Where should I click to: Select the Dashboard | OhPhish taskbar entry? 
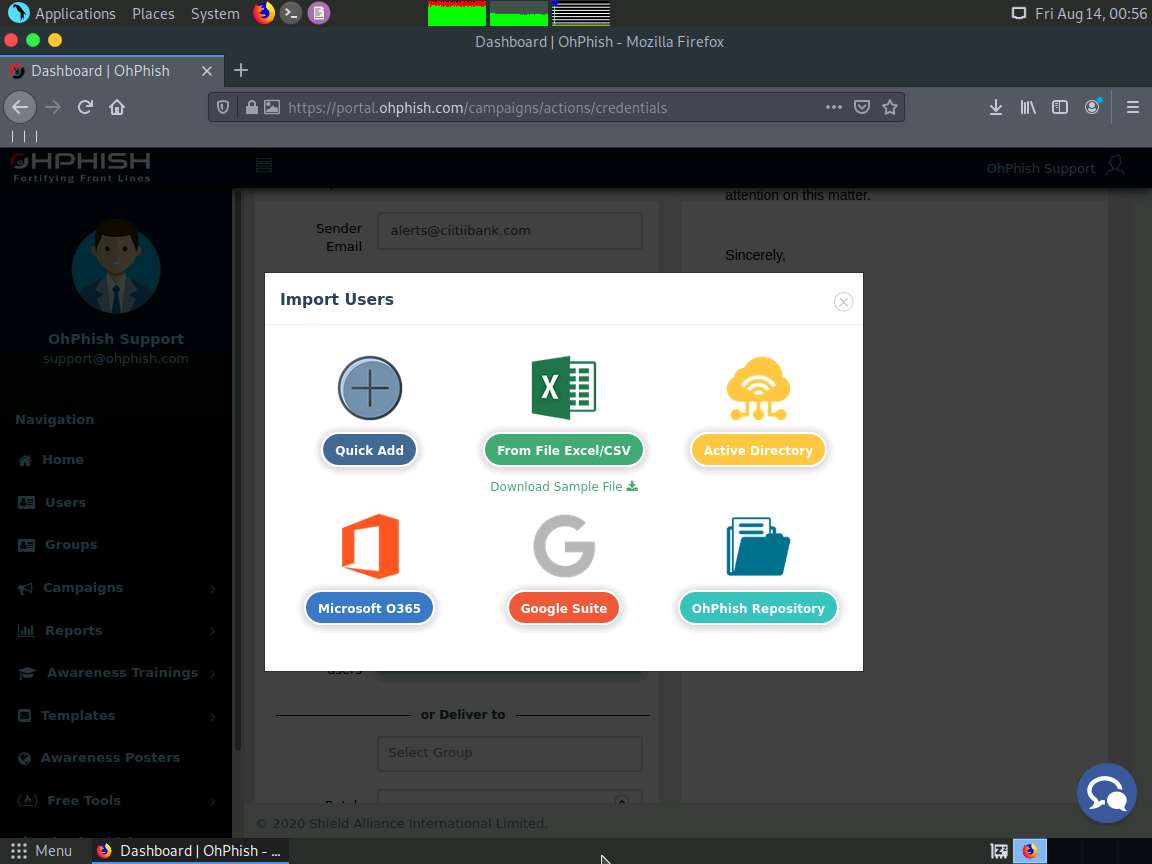coord(190,851)
